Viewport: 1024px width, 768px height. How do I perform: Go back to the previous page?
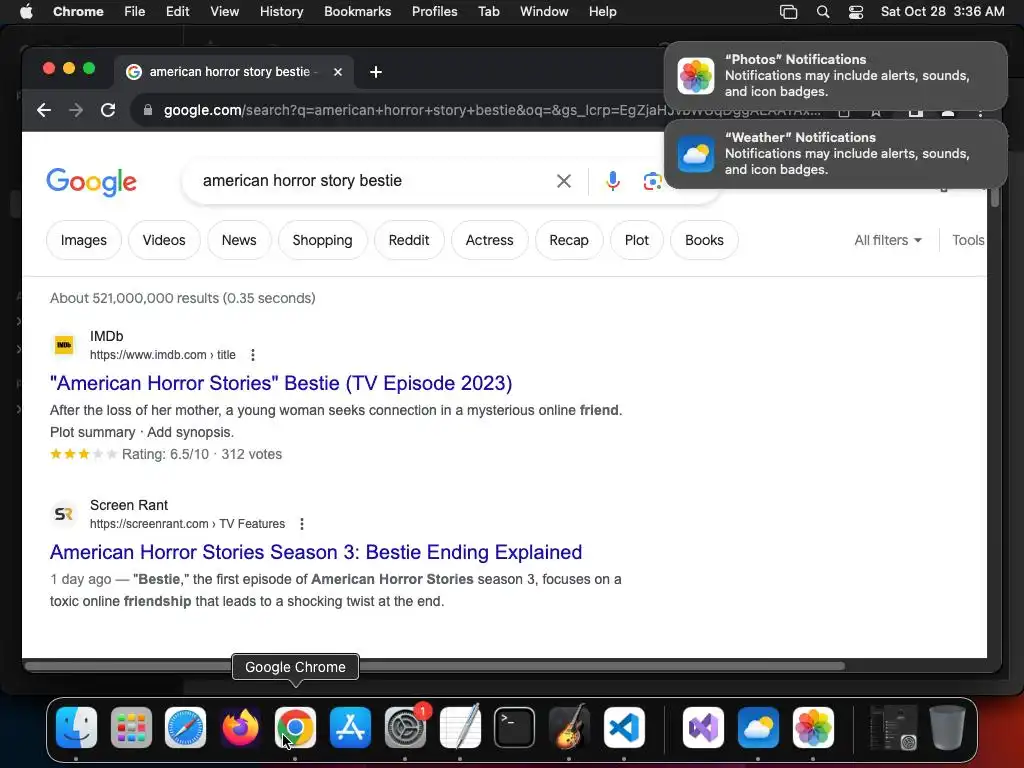pyautogui.click(x=44, y=110)
